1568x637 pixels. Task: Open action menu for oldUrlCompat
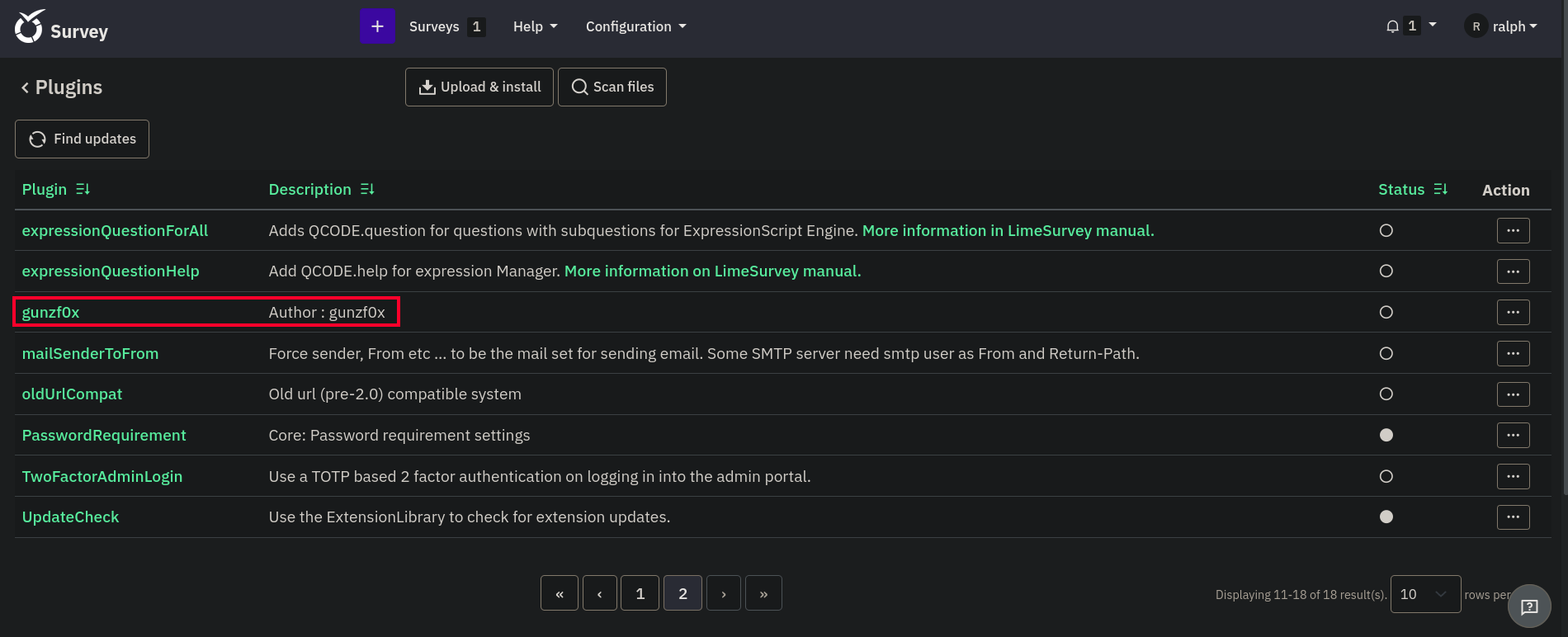tap(1513, 394)
